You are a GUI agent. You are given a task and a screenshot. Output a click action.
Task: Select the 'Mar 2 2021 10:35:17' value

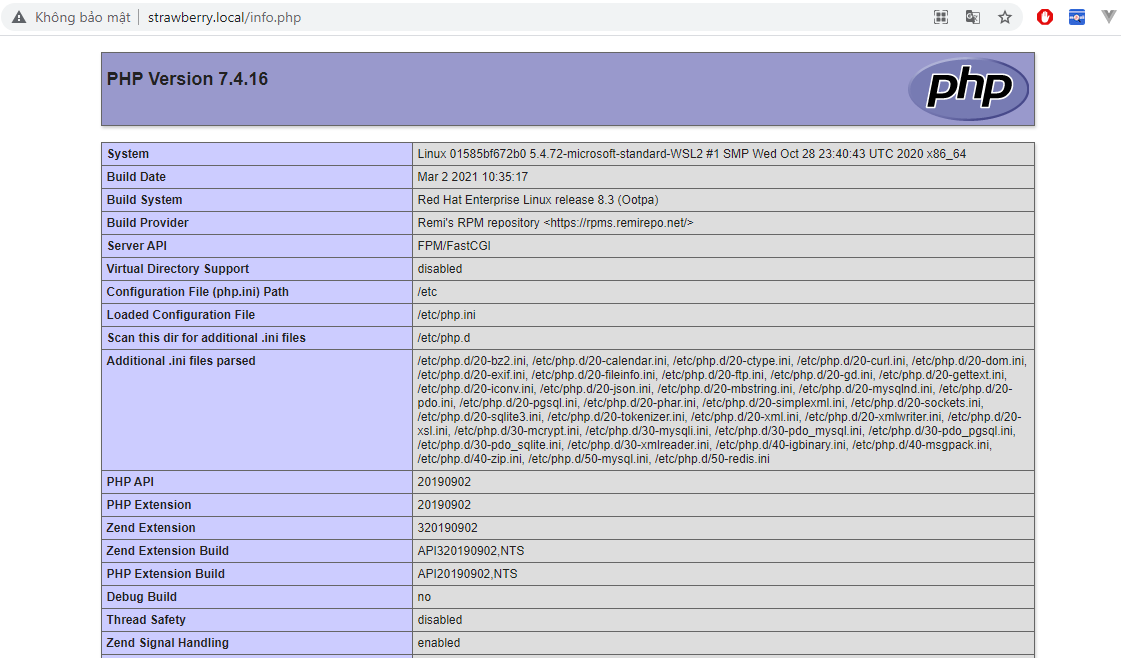click(473, 177)
